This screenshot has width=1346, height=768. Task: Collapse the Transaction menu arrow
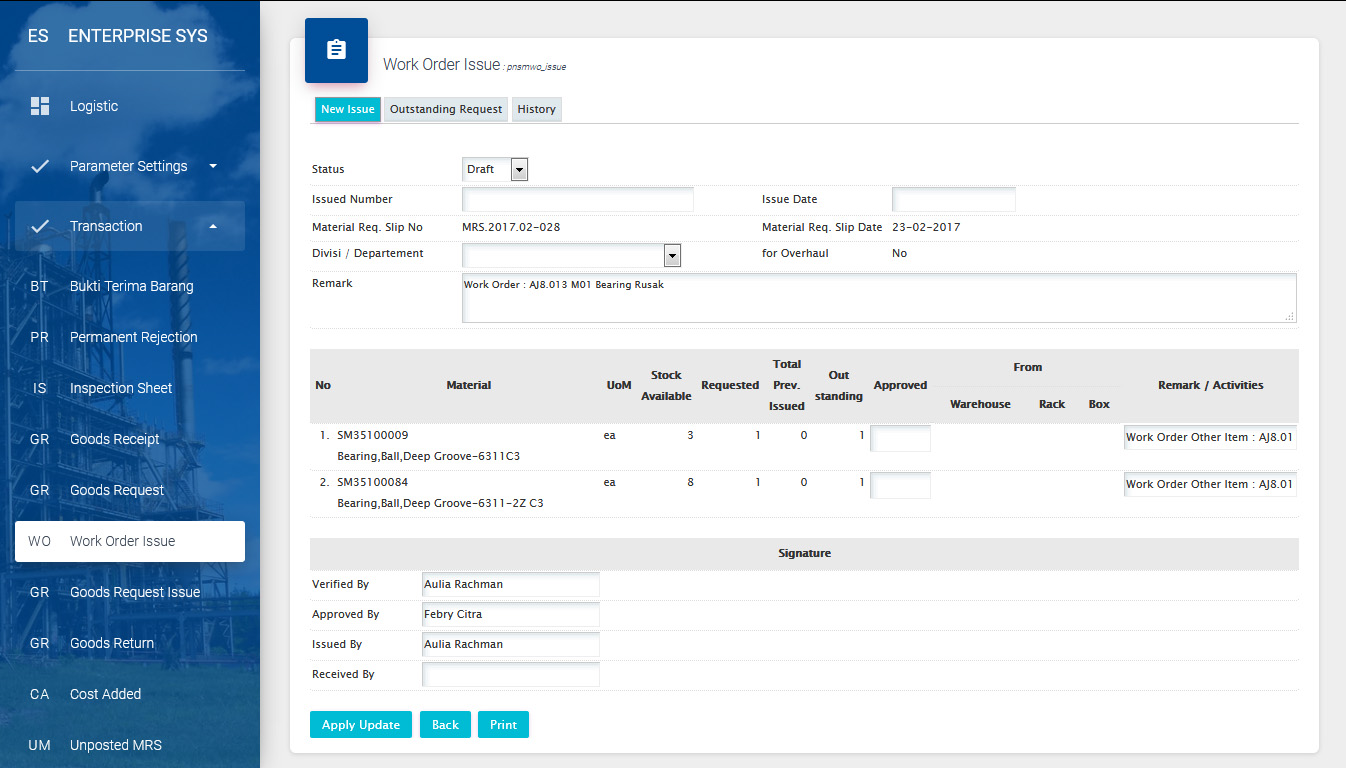point(213,226)
